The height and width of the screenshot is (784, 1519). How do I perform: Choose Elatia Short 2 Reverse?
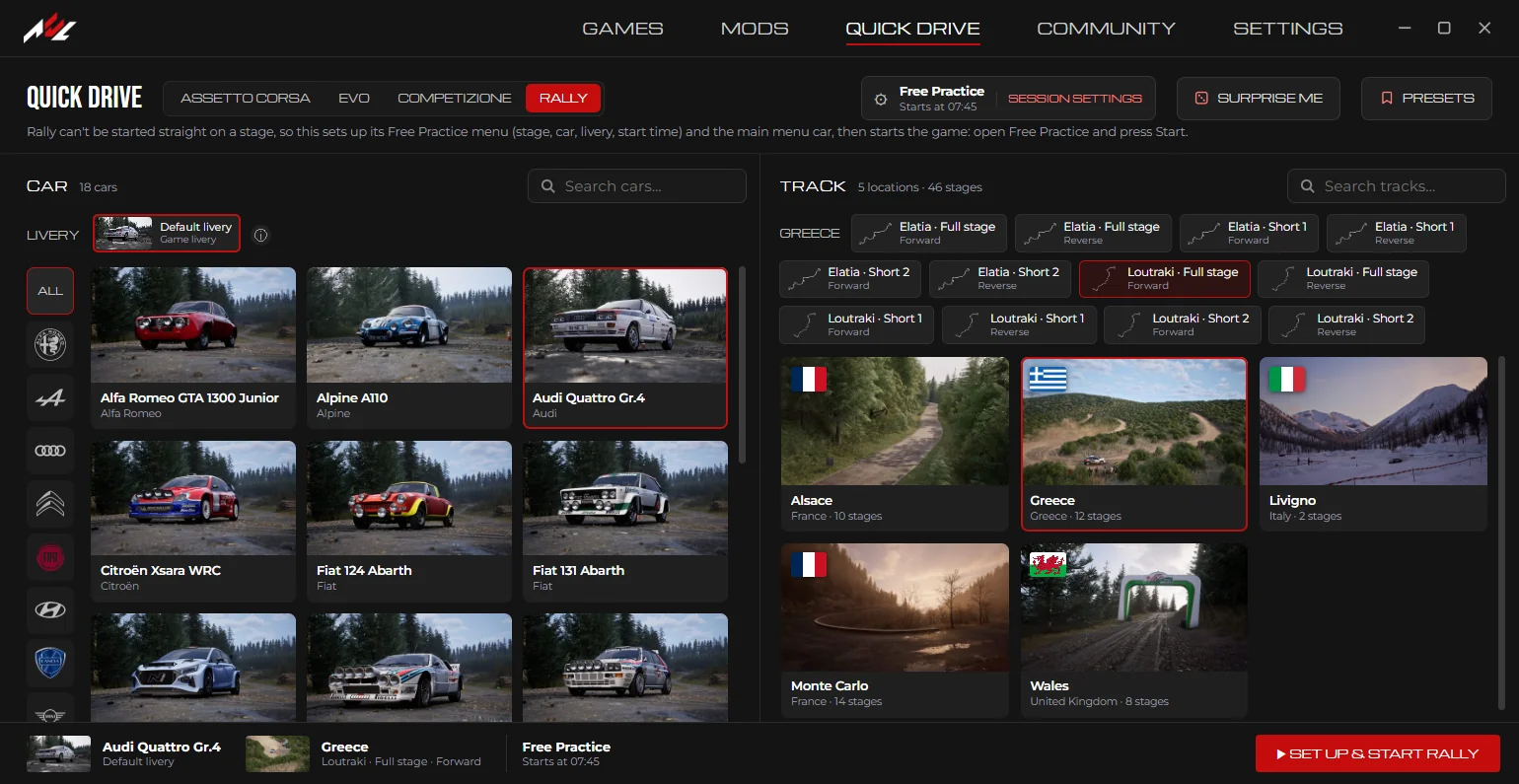point(1000,279)
